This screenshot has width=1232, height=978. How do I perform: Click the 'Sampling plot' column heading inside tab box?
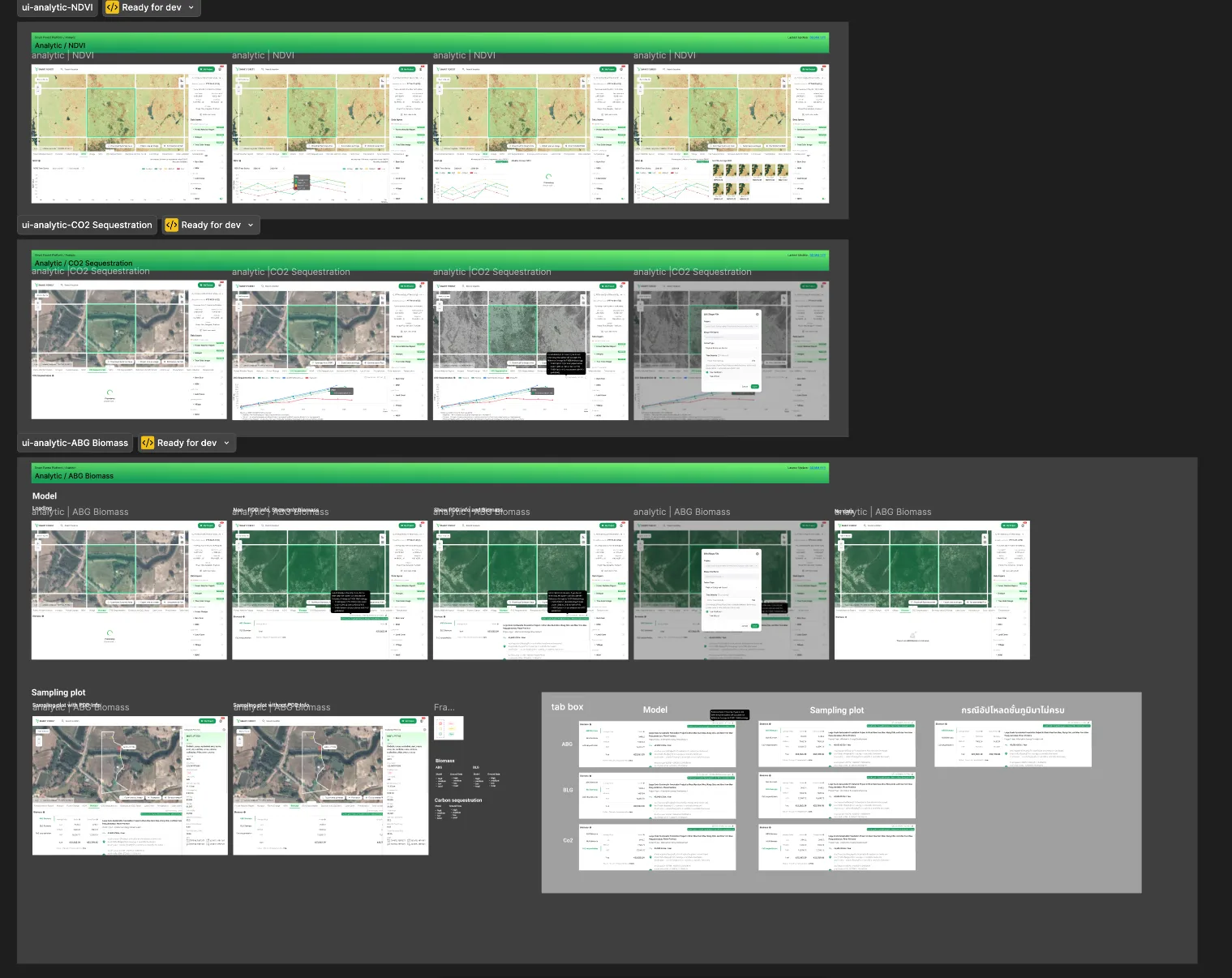837,710
